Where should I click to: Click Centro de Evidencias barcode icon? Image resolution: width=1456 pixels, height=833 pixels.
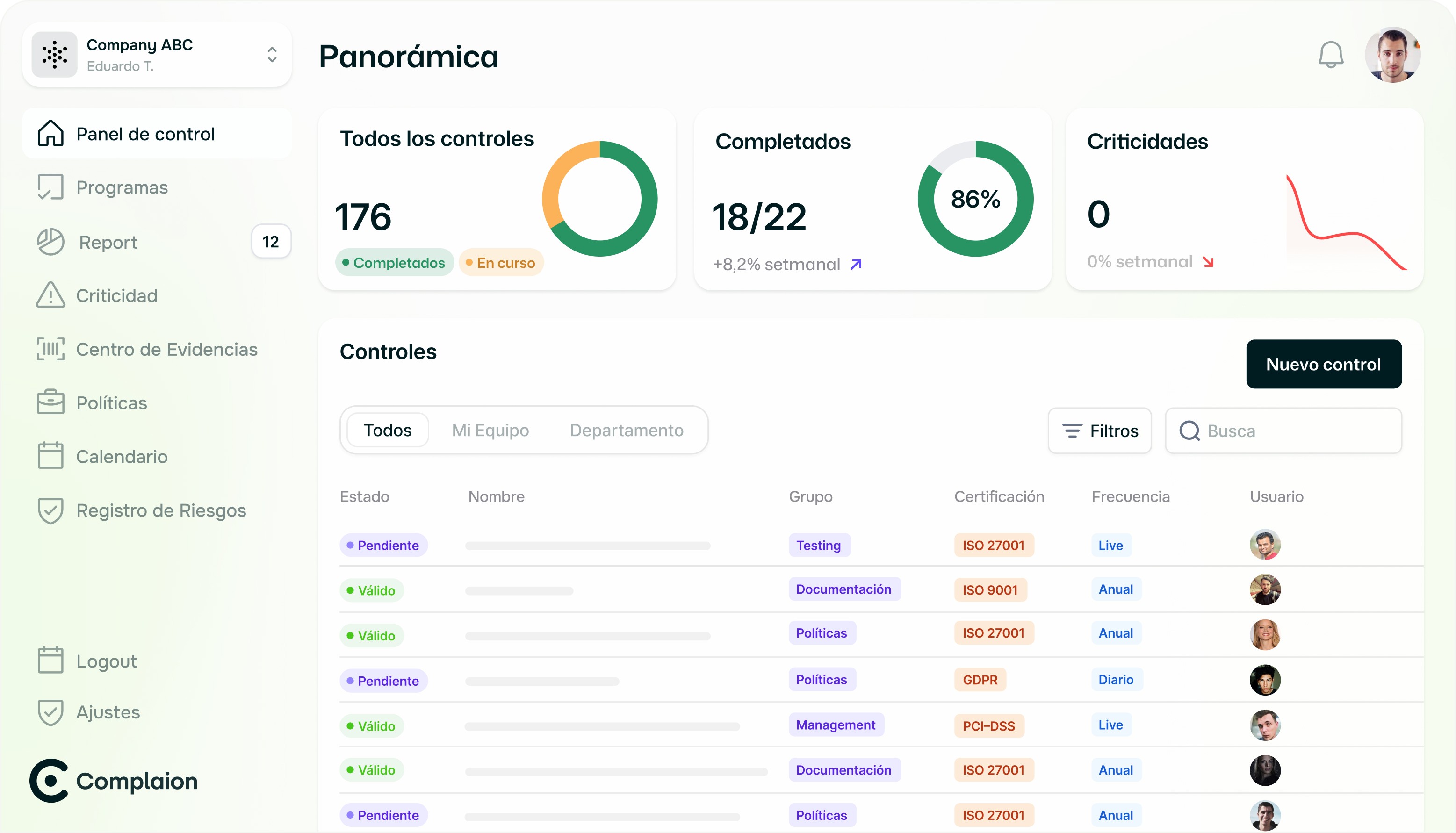pos(50,349)
